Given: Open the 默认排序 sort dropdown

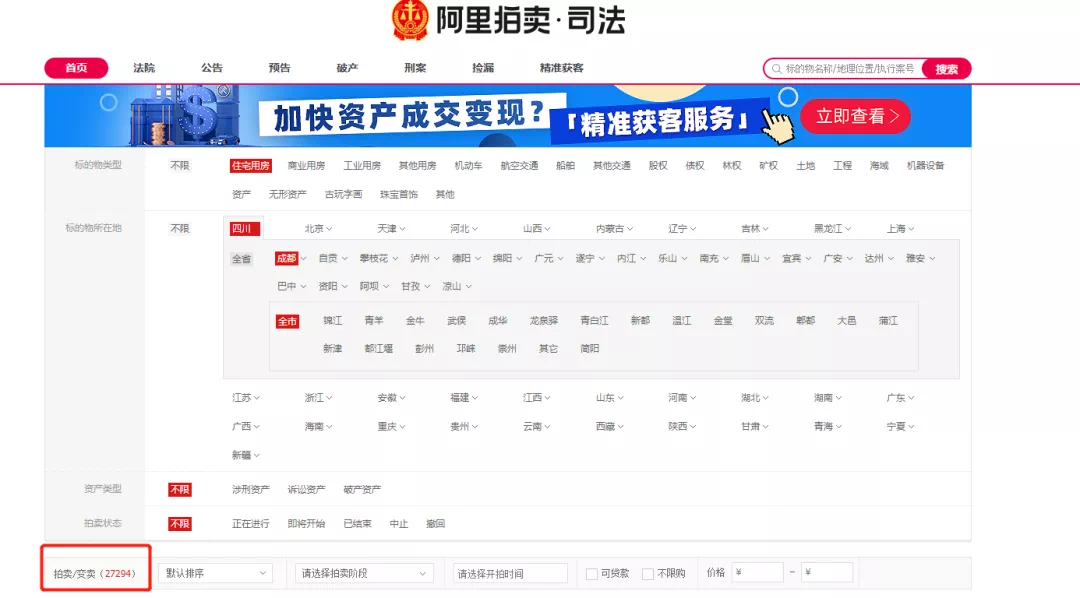Looking at the screenshot, I should 216,573.
